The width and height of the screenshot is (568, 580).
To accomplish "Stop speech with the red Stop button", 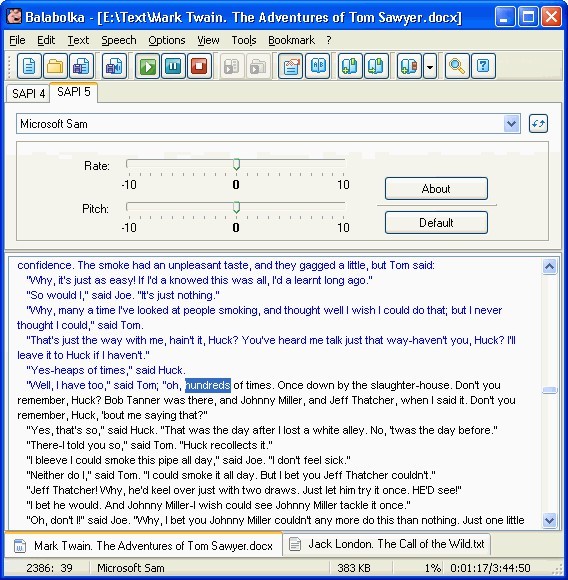I will 199,67.
